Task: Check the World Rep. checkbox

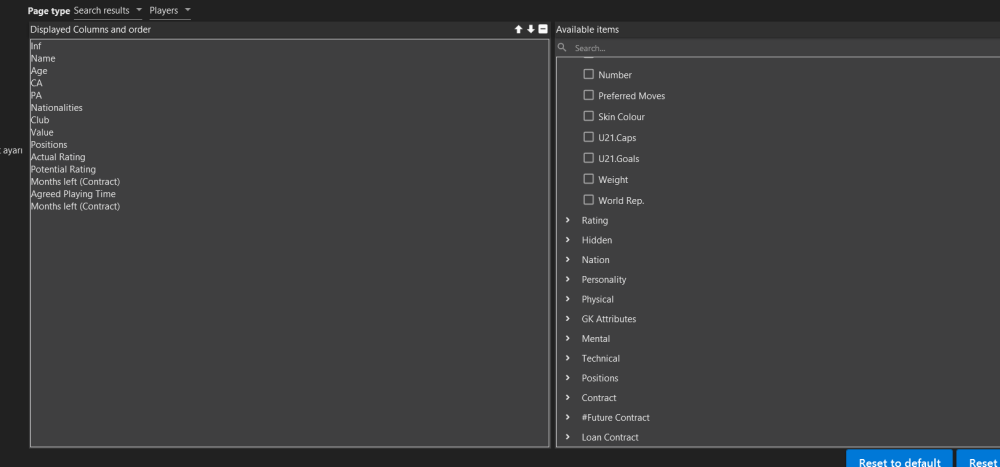Action: pos(589,201)
